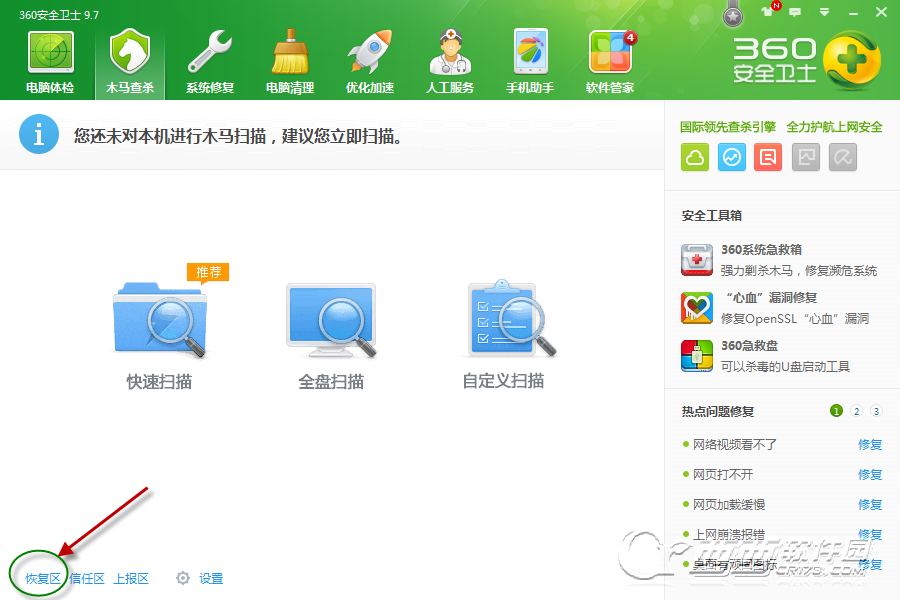
Task: Click 修复 for 网页加载缓慢
Action: pyautogui.click(x=870, y=504)
